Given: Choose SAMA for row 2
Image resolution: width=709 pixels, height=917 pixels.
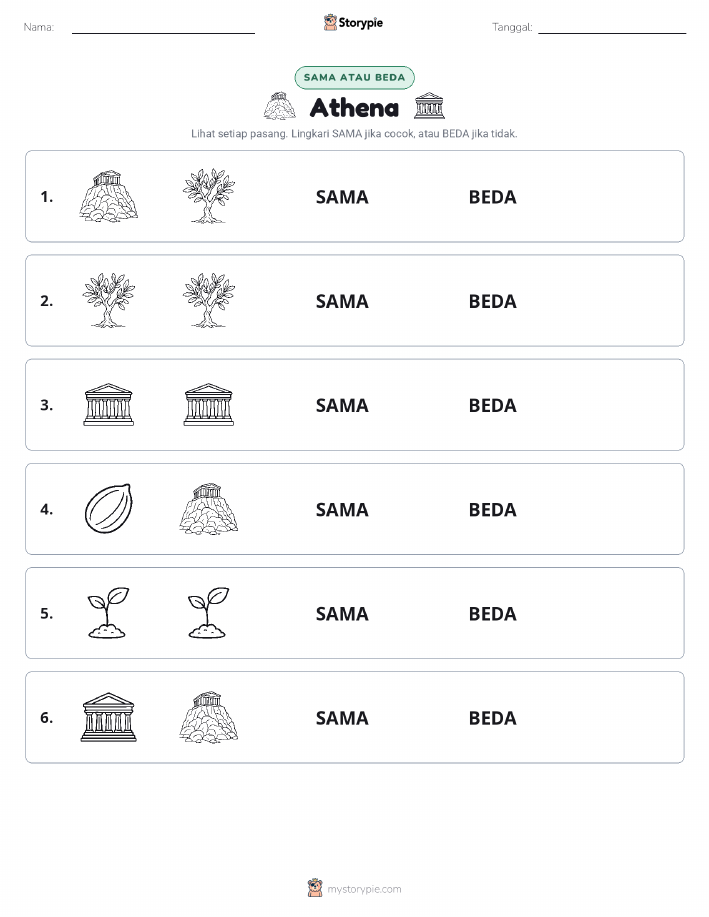Looking at the screenshot, I should tap(342, 301).
